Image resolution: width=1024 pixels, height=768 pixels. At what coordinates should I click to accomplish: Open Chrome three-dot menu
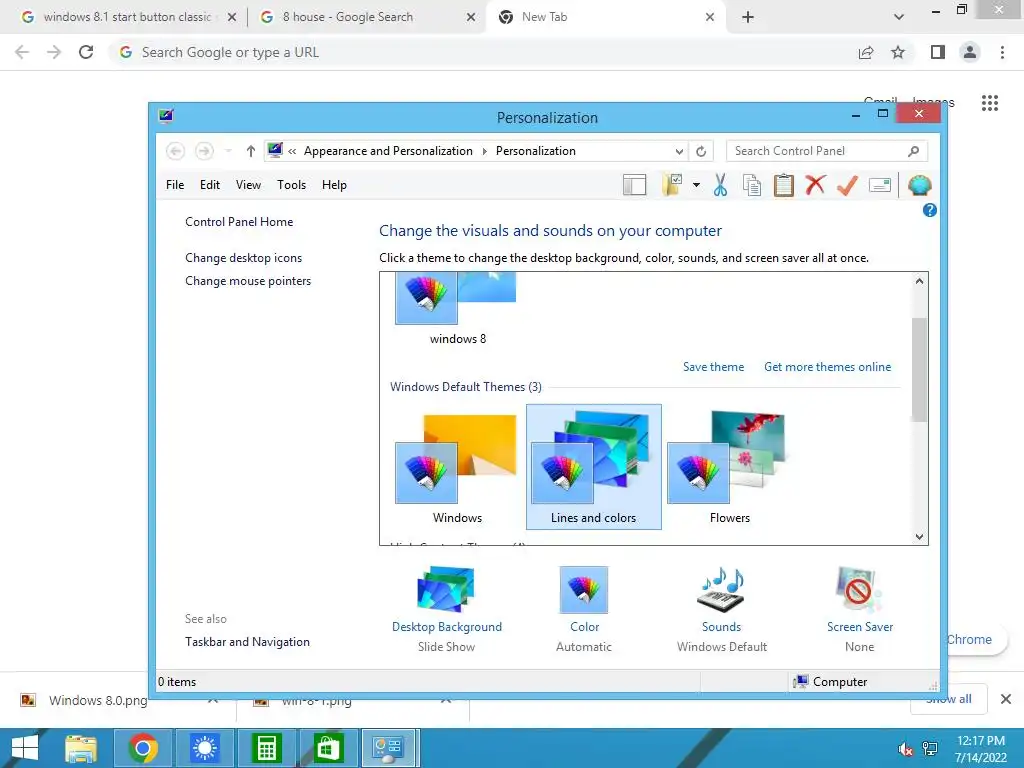[1002, 52]
